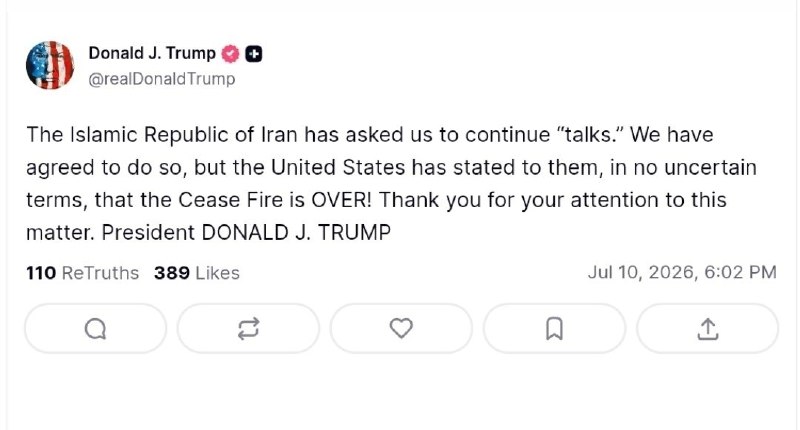Image resolution: width=800 pixels, height=430 pixels.
Task: View the list of 110 ReTruths
Action: 82,273
